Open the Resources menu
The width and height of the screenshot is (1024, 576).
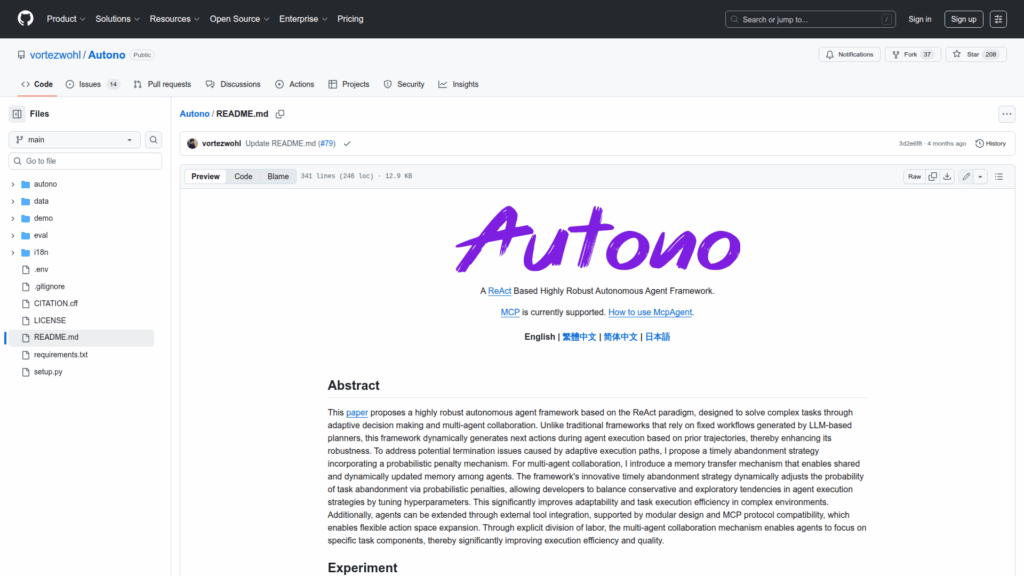(174, 19)
